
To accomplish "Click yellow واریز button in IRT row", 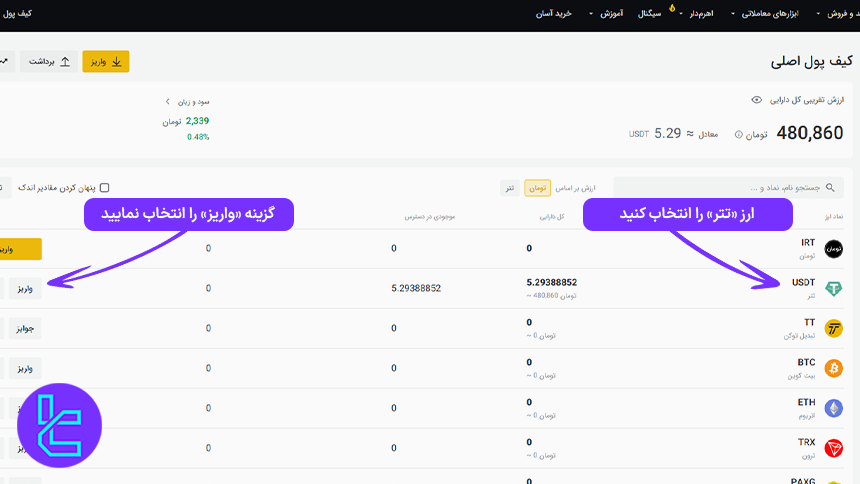I will point(20,249).
